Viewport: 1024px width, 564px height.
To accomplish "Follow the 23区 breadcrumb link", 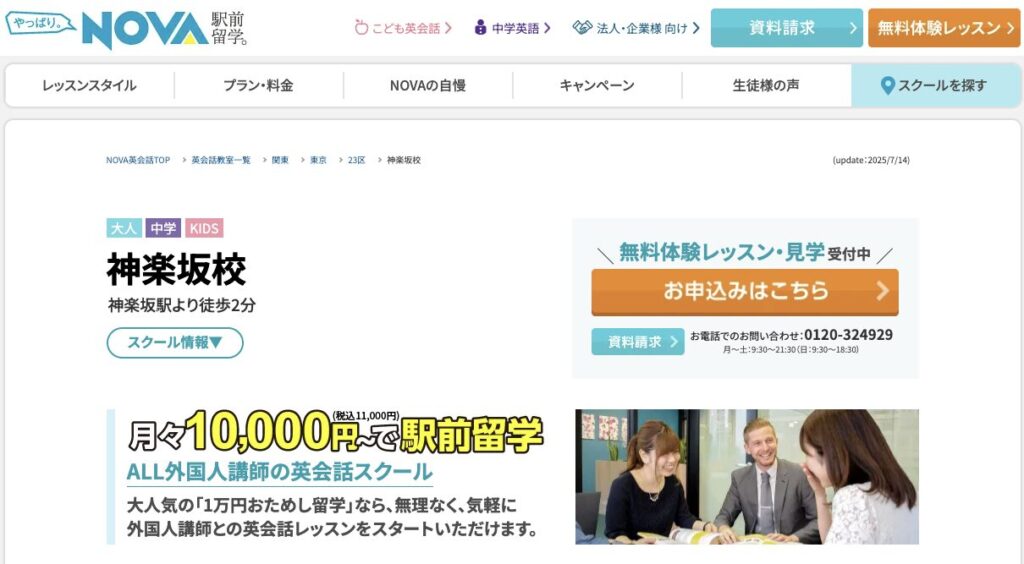I will [x=357, y=160].
